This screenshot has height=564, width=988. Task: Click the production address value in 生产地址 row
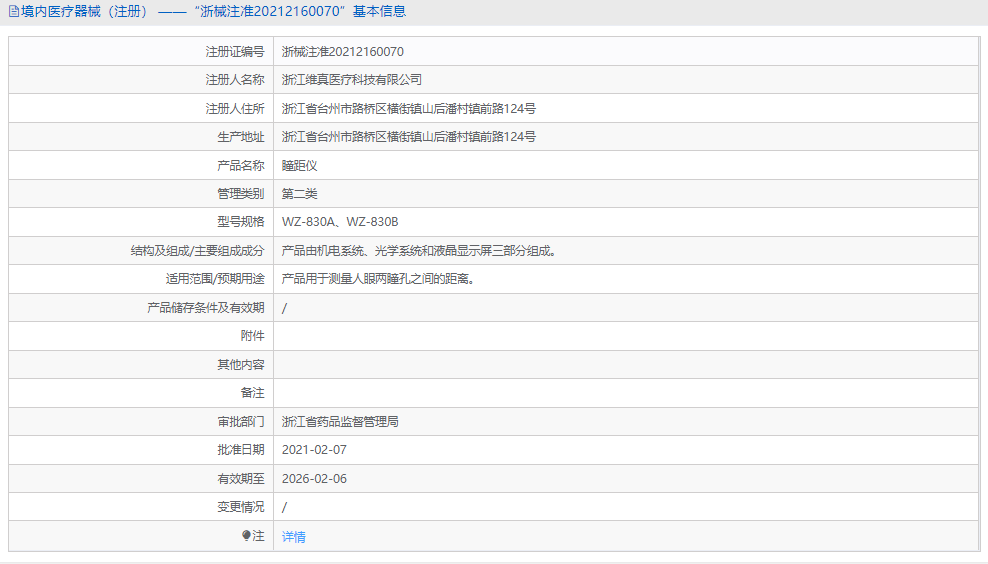point(409,137)
